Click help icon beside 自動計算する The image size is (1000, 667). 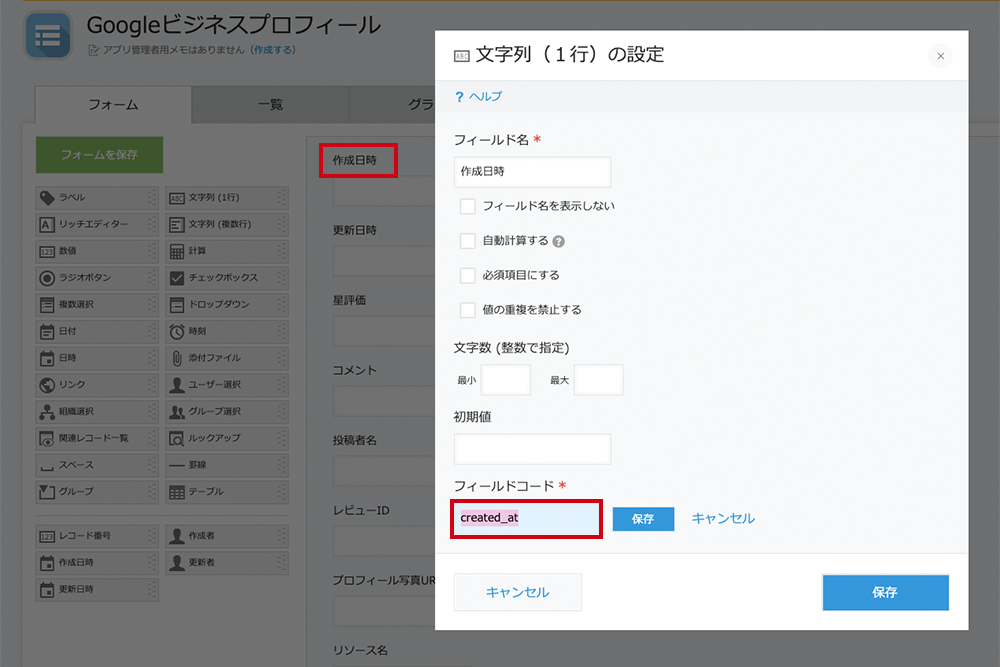click(x=559, y=241)
